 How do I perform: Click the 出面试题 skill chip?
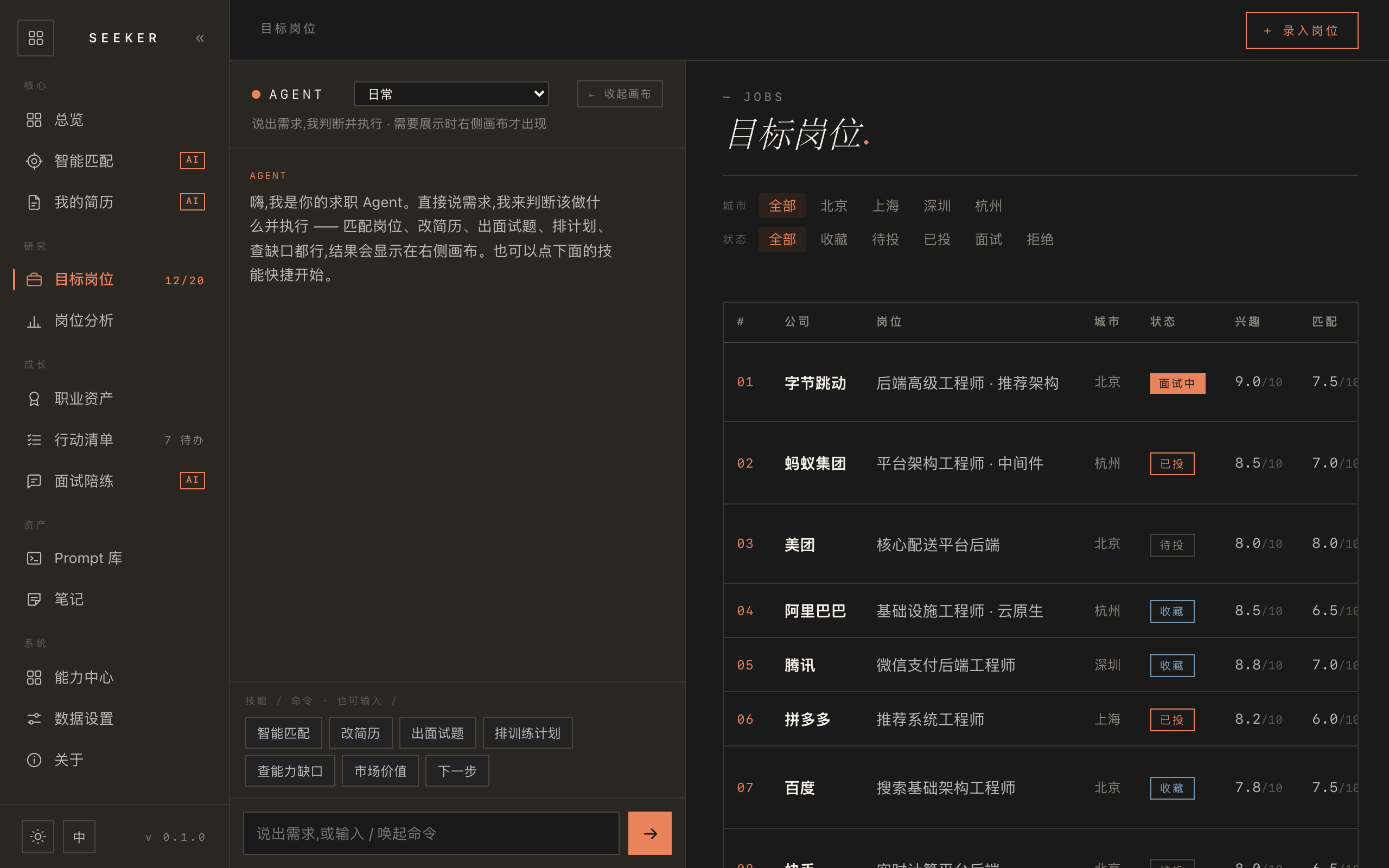click(437, 733)
